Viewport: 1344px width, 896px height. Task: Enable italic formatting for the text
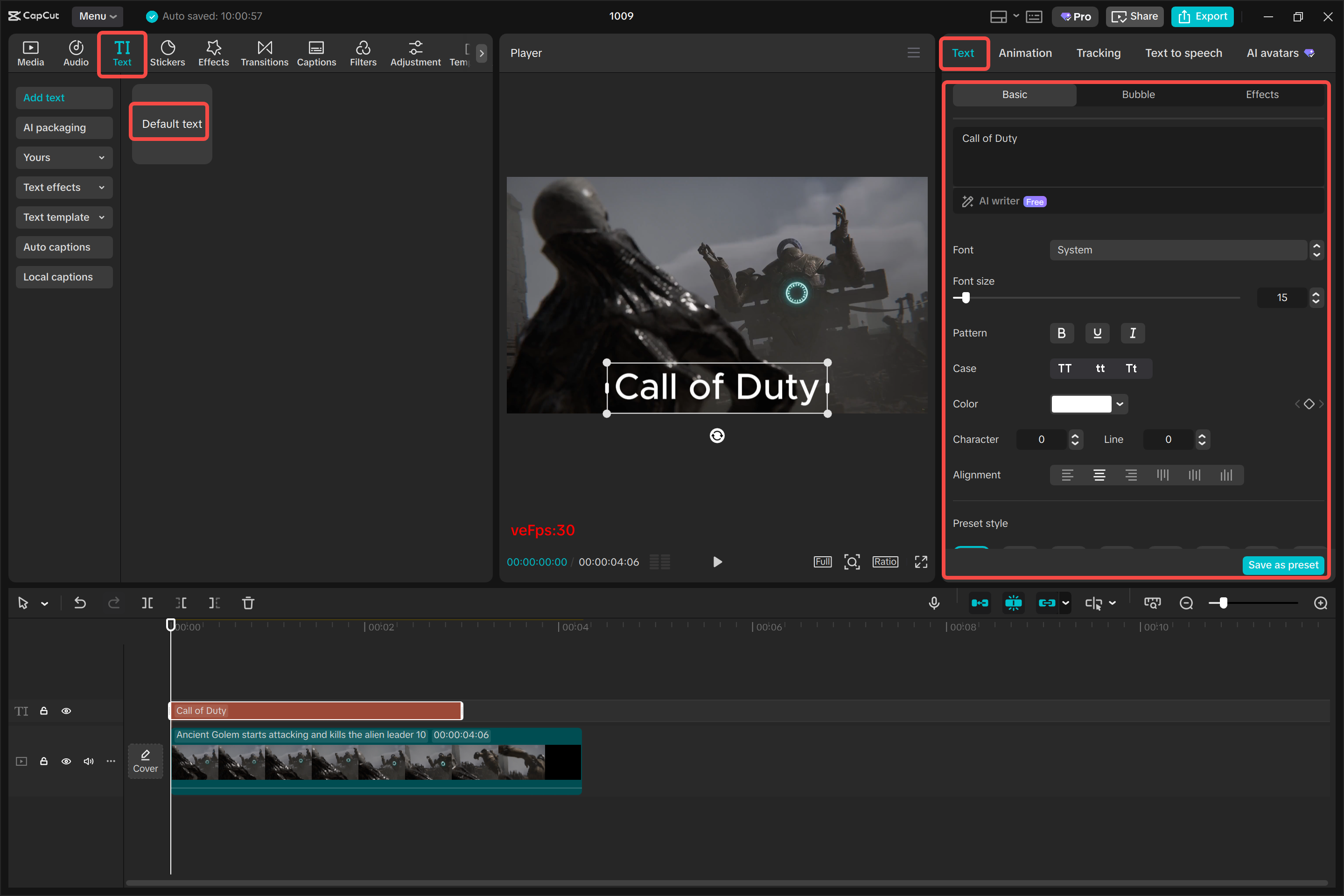[x=1133, y=333]
